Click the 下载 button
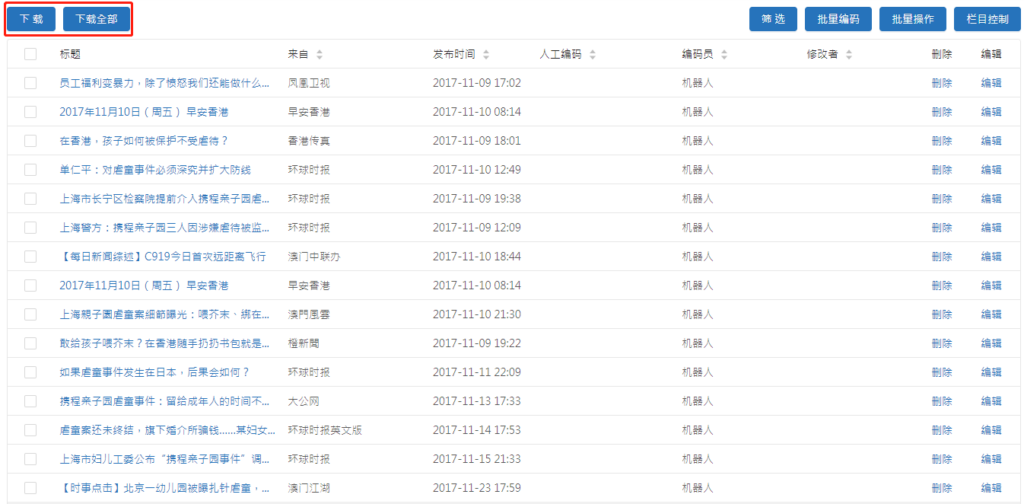 click(31, 19)
